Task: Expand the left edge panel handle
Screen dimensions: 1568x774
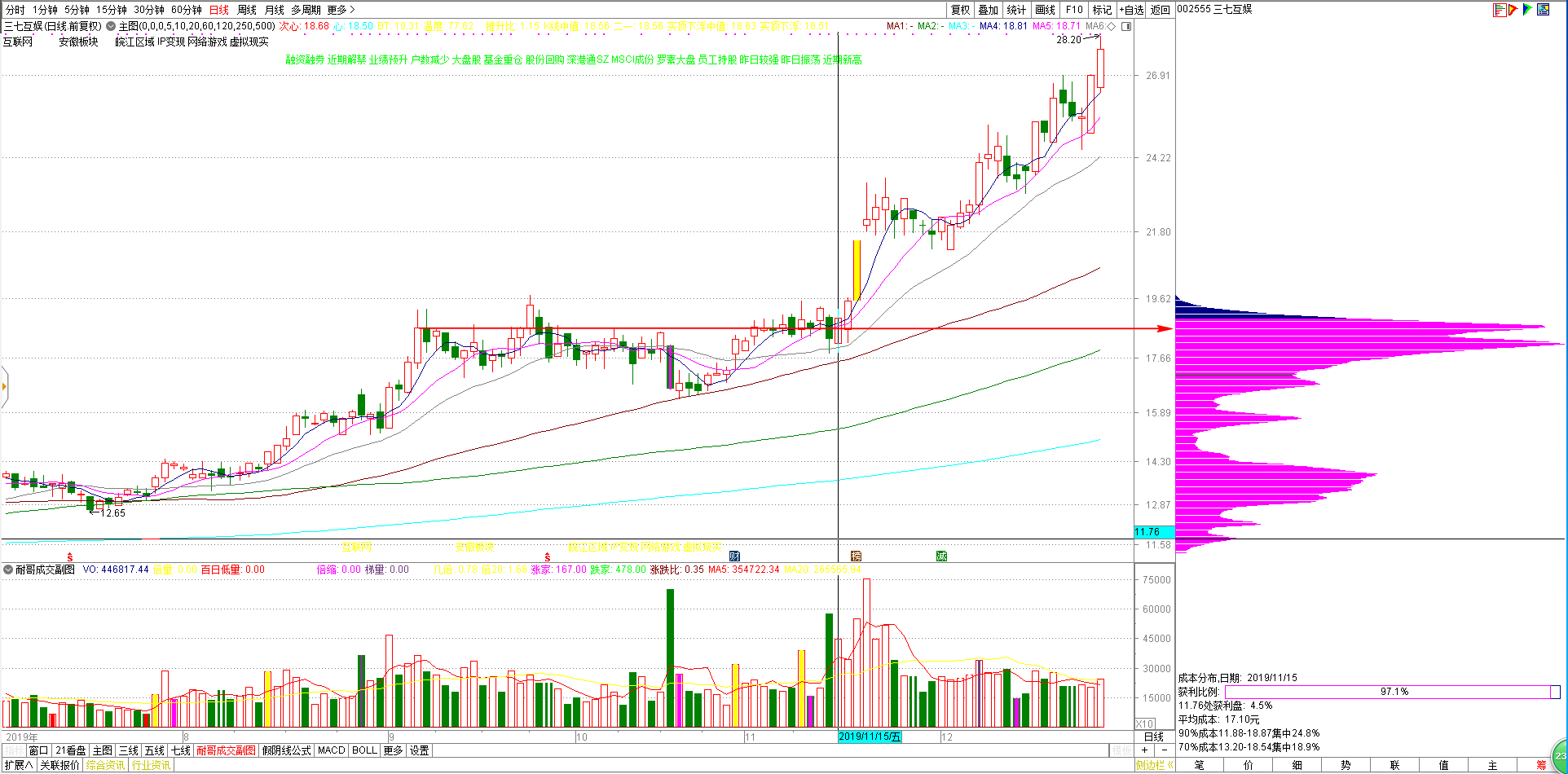Action: pyautogui.click(x=4, y=385)
